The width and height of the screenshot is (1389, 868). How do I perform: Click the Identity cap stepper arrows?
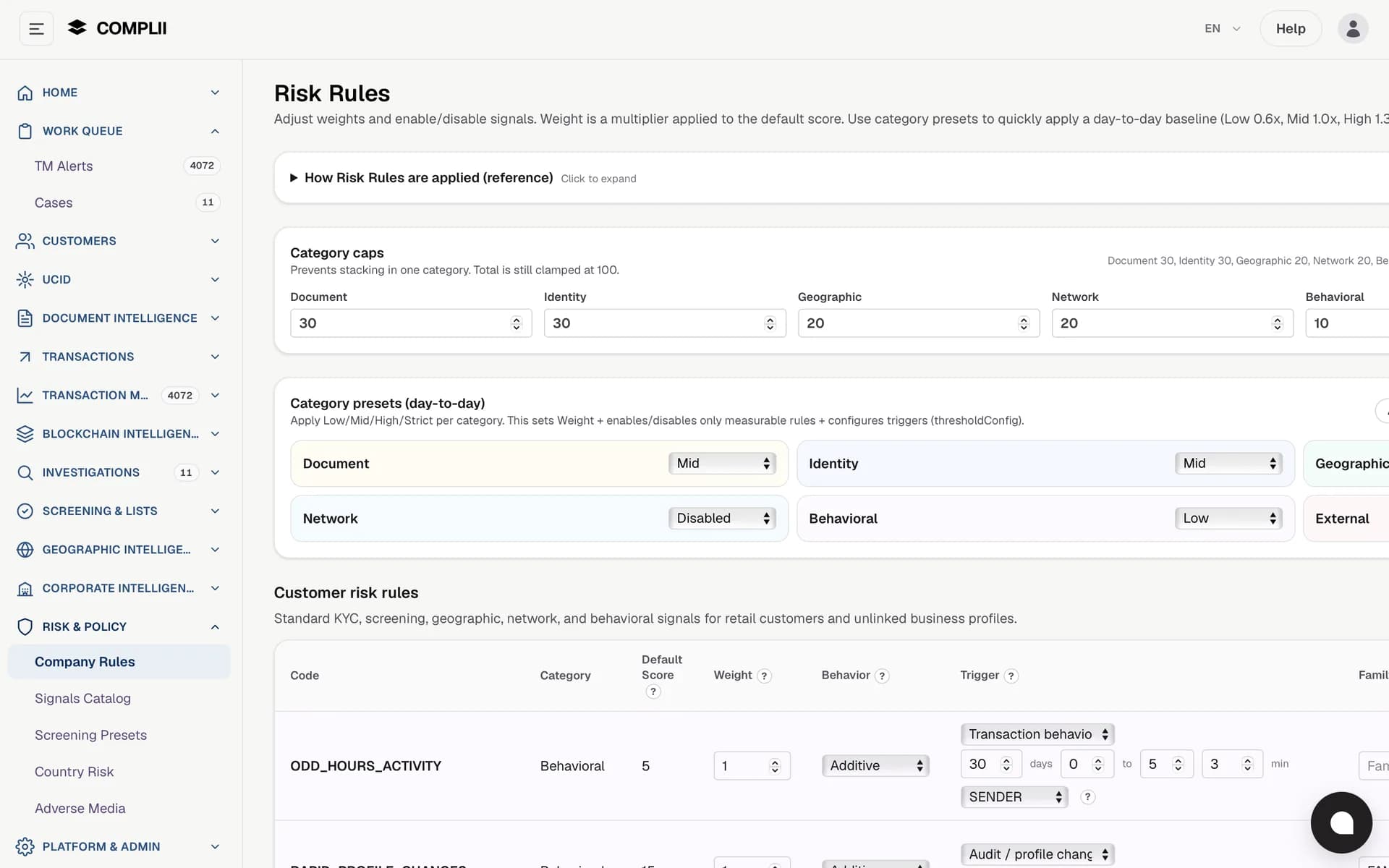click(770, 323)
